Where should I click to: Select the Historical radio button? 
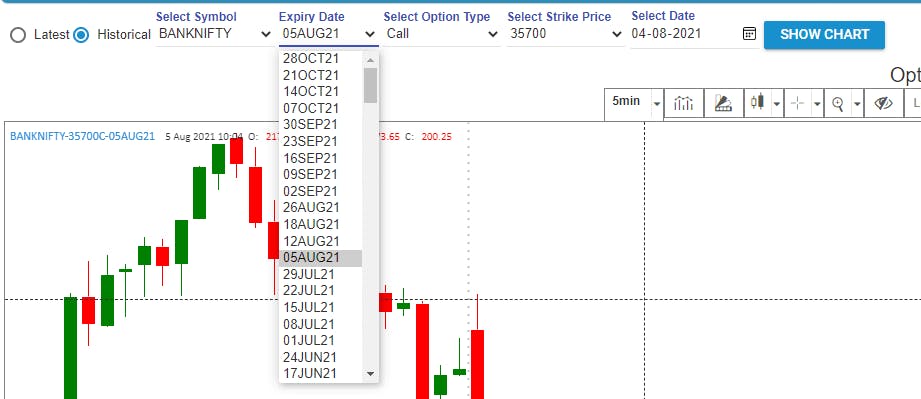[x=81, y=35]
